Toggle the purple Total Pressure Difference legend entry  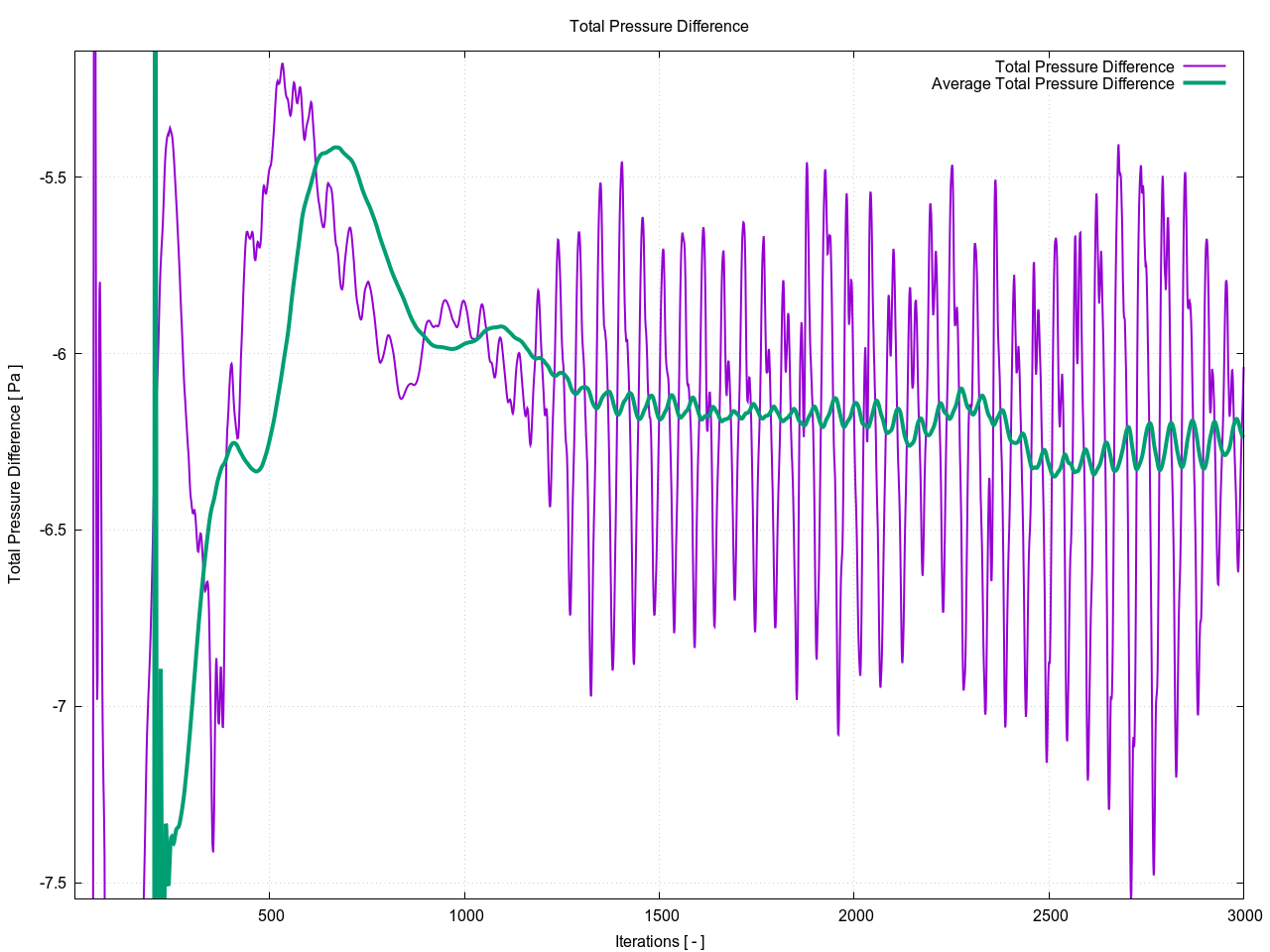(1083, 67)
